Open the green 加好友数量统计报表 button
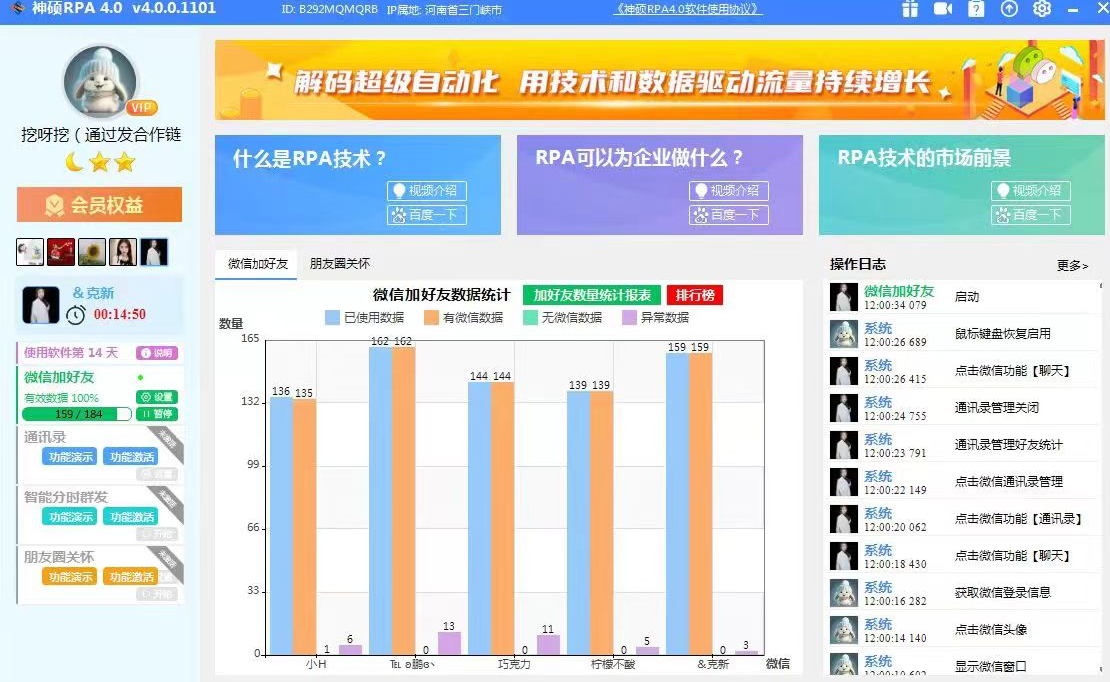Viewport: 1110px width, 682px height. click(592, 295)
